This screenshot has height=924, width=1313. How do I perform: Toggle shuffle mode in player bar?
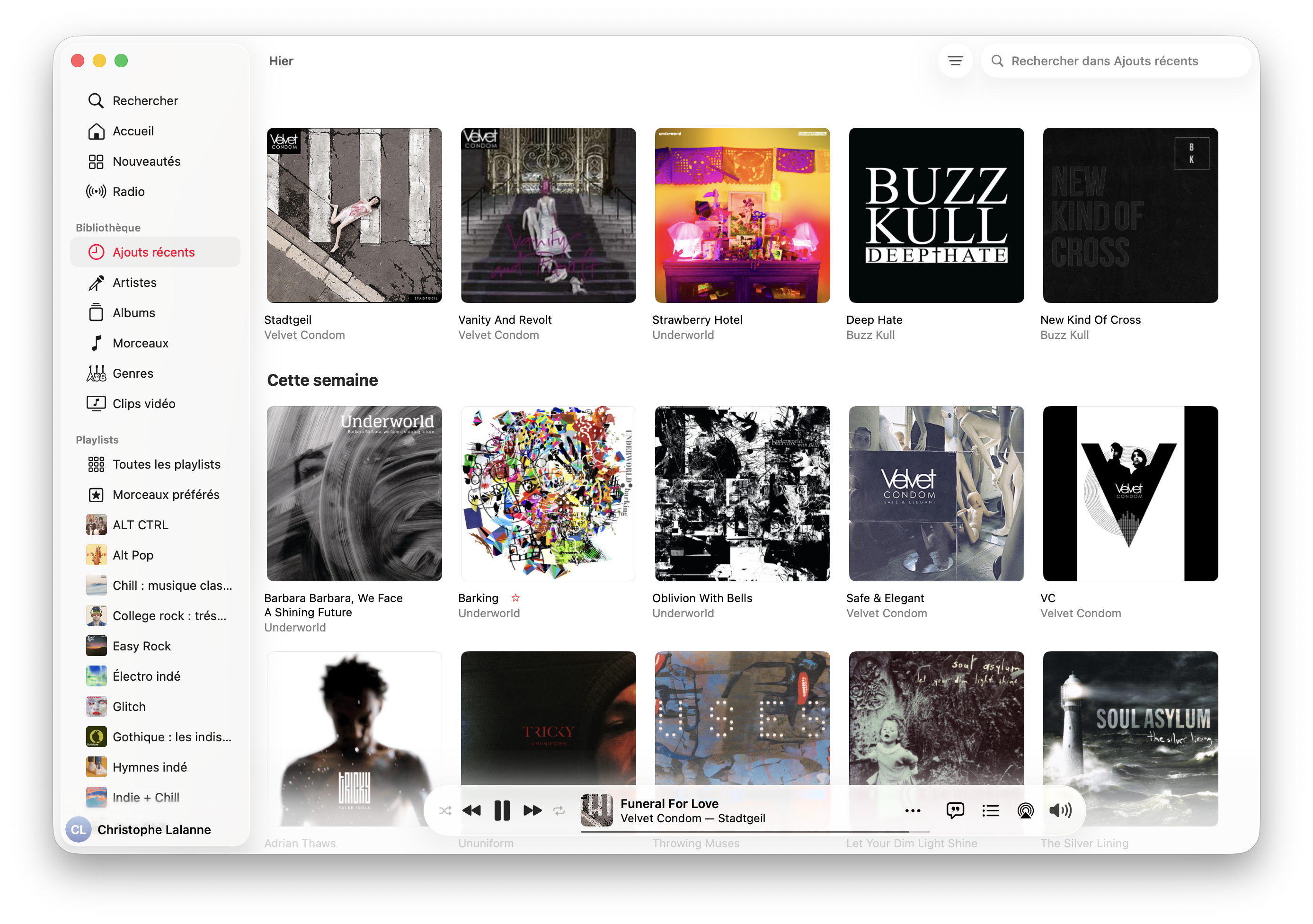pyautogui.click(x=445, y=810)
